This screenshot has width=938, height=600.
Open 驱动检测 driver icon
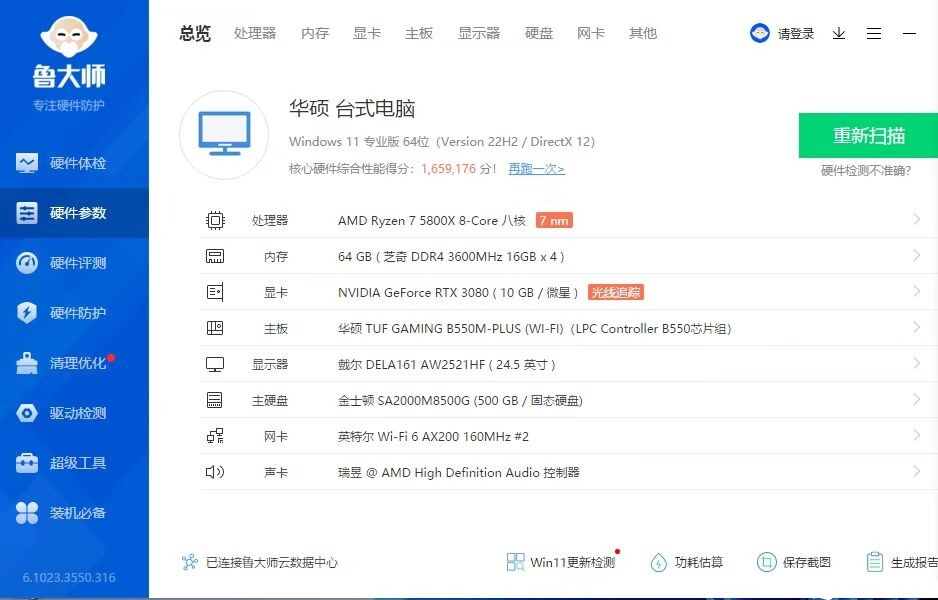(27, 413)
